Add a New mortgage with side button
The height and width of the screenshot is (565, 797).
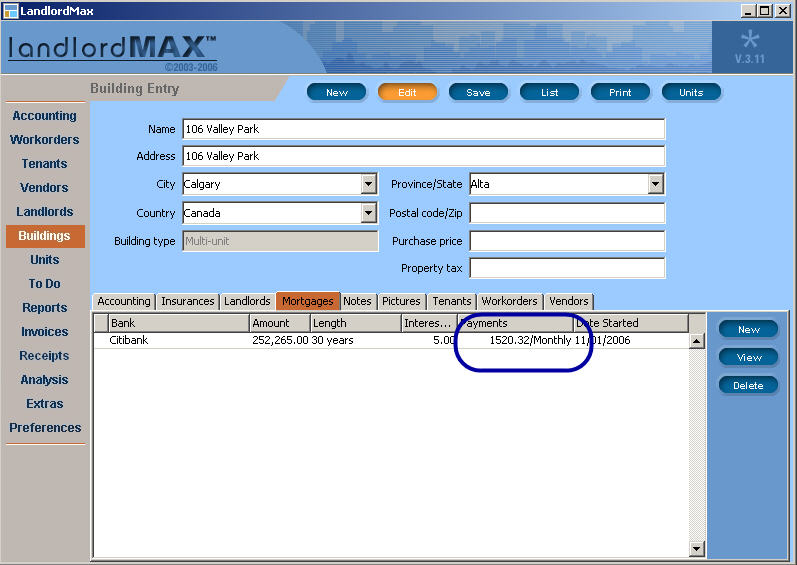click(x=748, y=329)
